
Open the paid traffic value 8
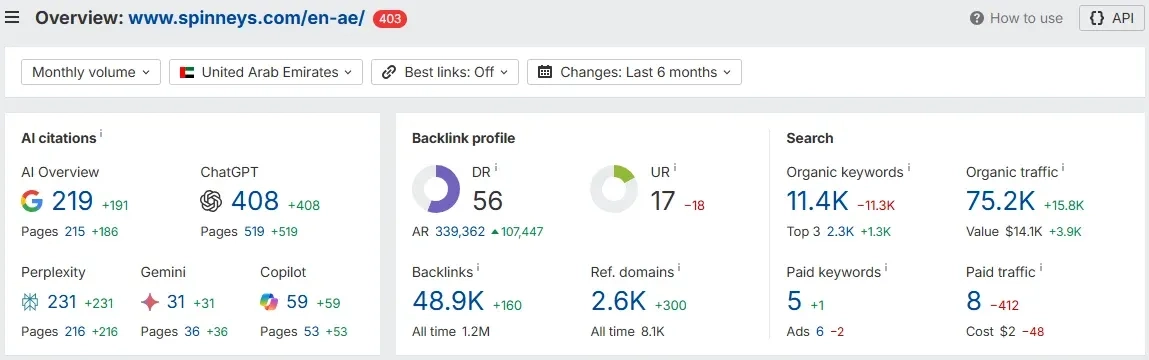click(x=974, y=301)
